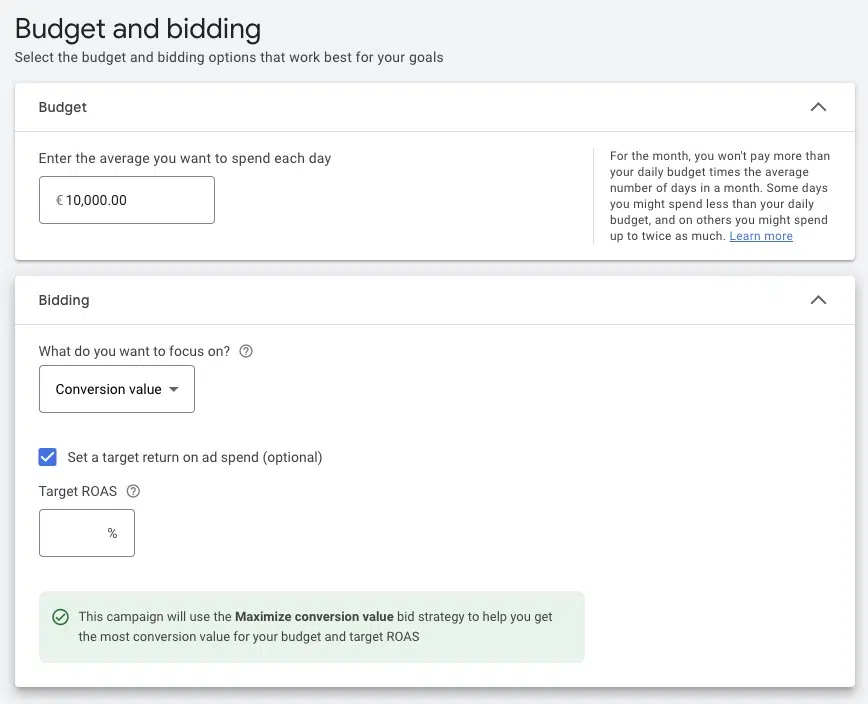Click the Maximize conversion value strategy banner
Screen dimensions: 868x704
pyautogui.click(x=311, y=626)
